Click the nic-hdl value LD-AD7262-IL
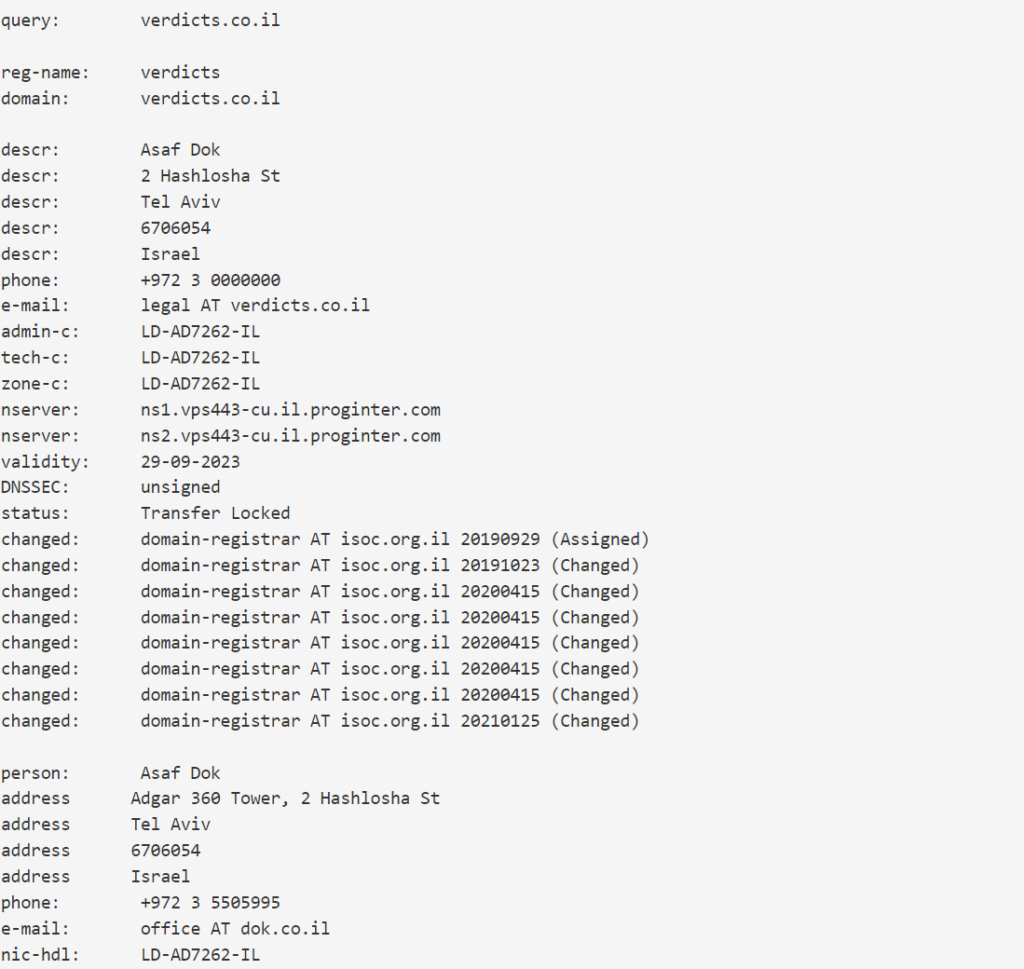Viewport: 1024px width, 969px height. click(200, 955)
